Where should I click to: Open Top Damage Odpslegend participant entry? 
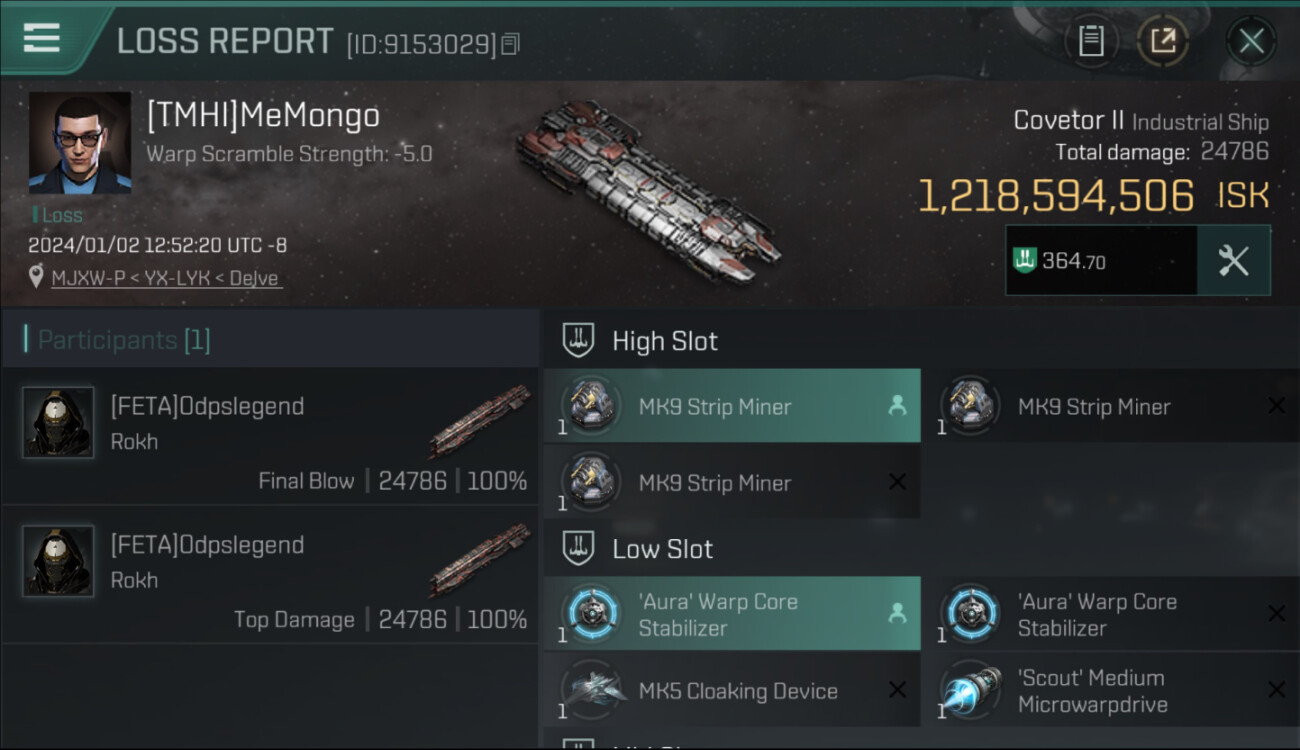tap(270, 575)
